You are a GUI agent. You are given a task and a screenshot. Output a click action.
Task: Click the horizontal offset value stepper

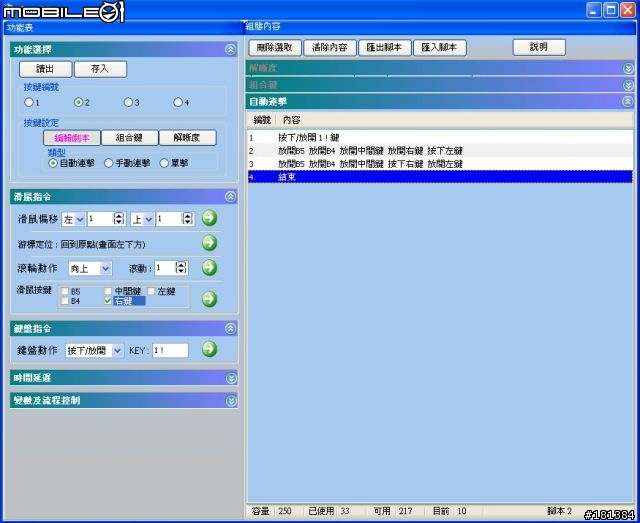pos(119,219)
